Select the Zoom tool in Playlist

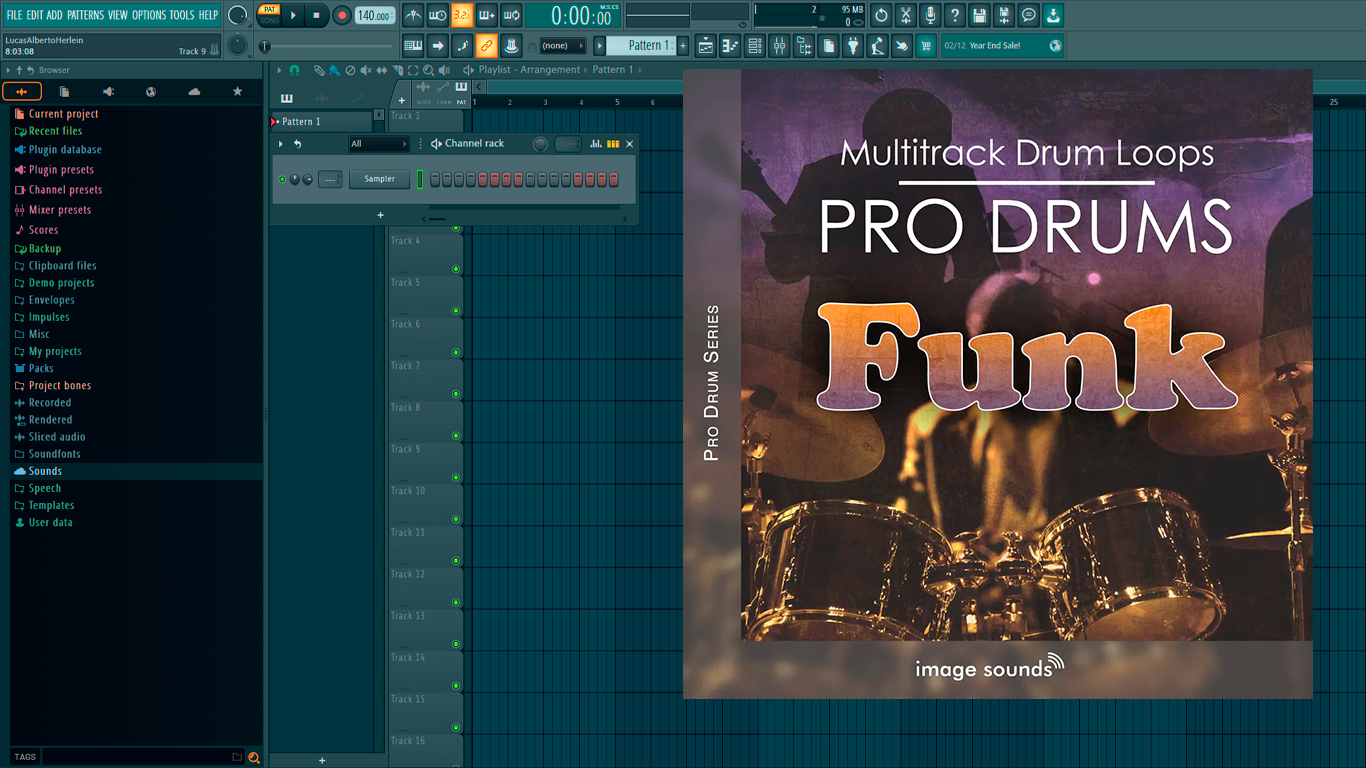point(428,70)
